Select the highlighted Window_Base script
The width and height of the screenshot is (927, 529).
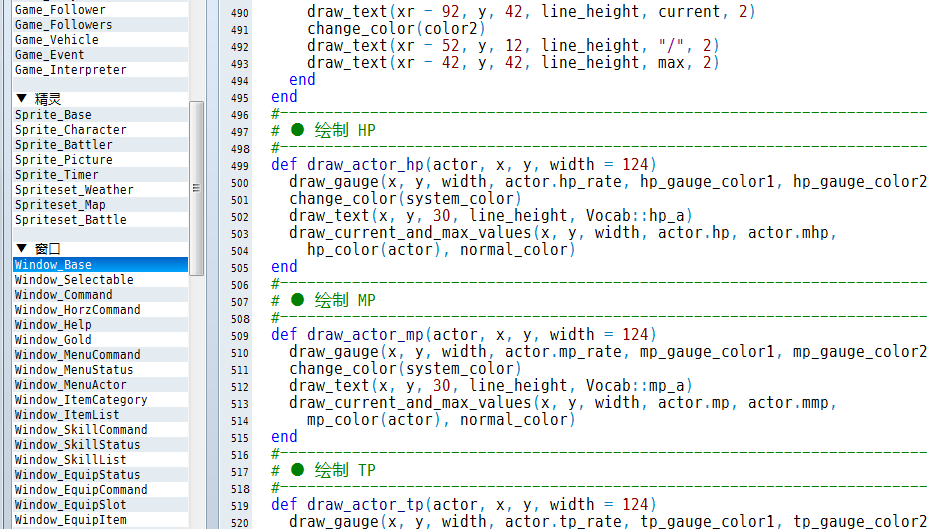[101, 265]
